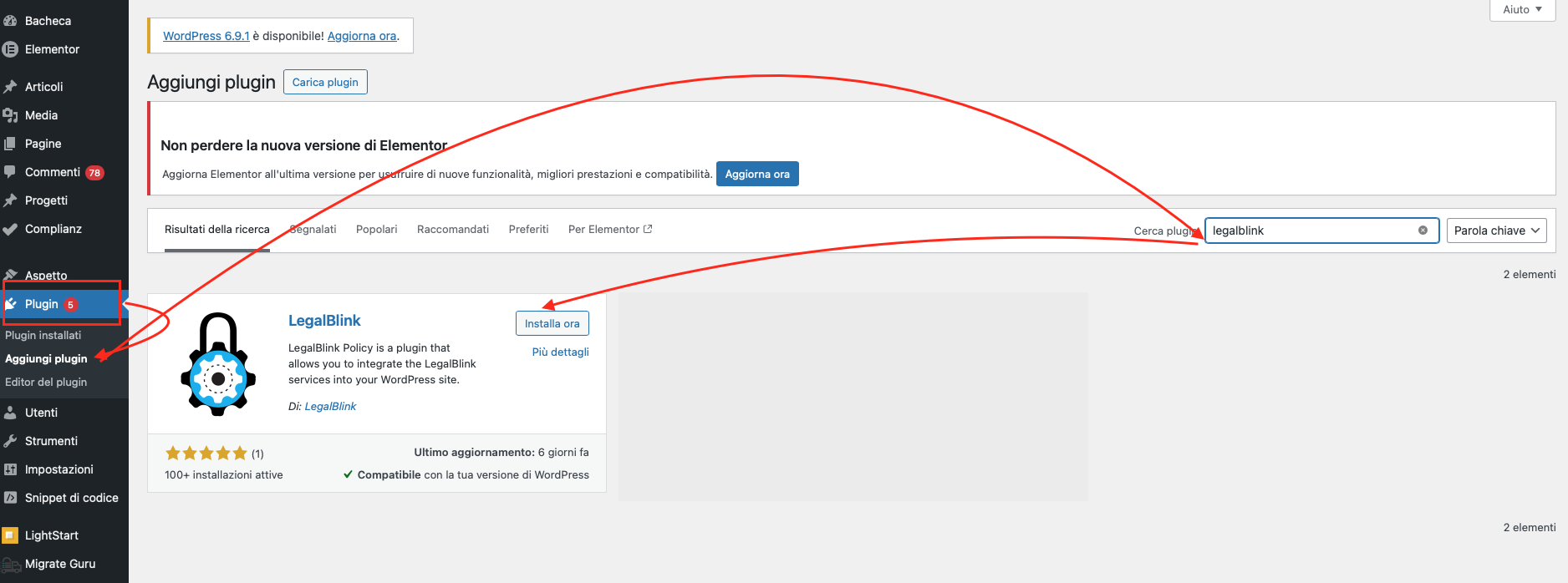Click the Compatibile compatibility text

coord(466,475)
